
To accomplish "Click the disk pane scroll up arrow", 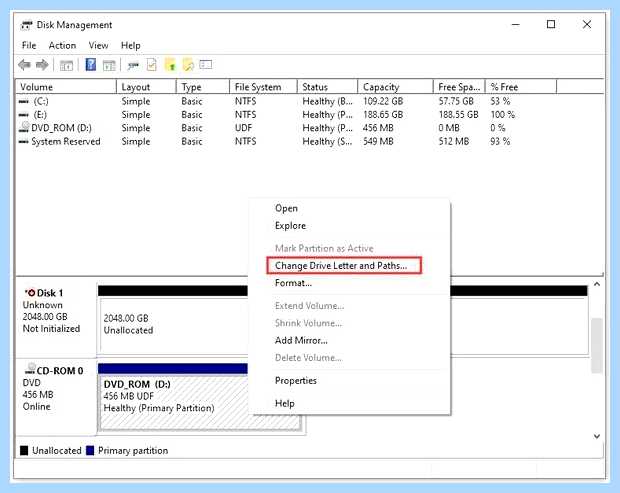I will click(x=597, y=284).
